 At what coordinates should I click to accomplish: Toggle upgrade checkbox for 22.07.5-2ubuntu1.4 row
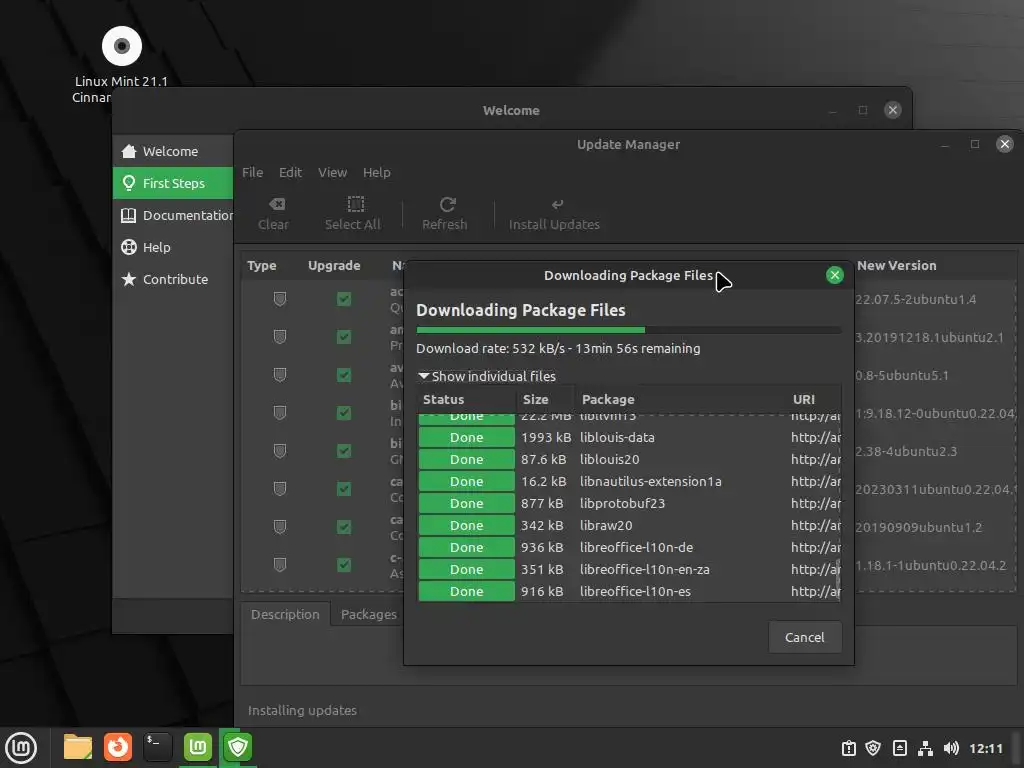[x=344, y=299]
